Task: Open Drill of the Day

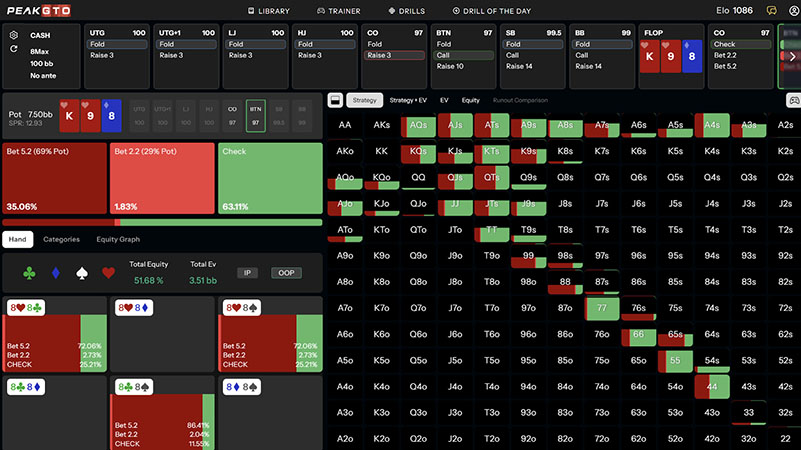Action: point(490,11)
